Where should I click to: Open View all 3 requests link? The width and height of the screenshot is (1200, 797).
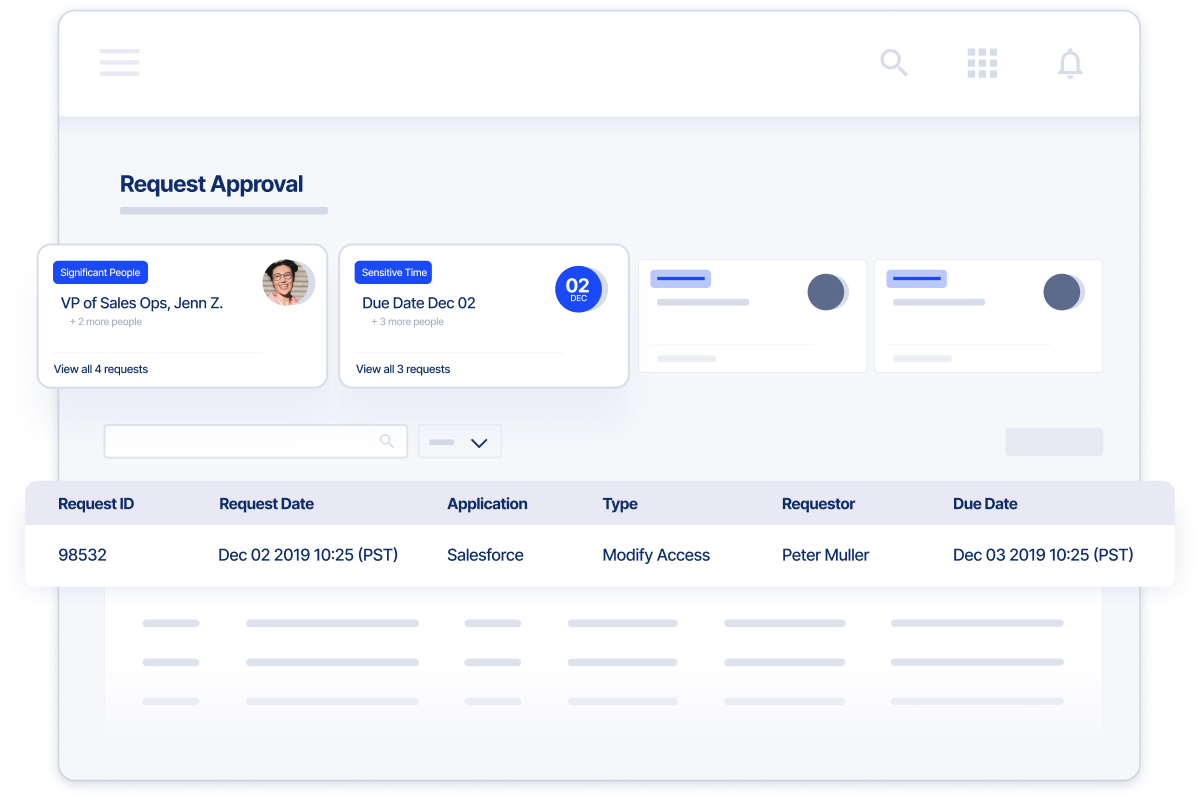tap(403, 369)
